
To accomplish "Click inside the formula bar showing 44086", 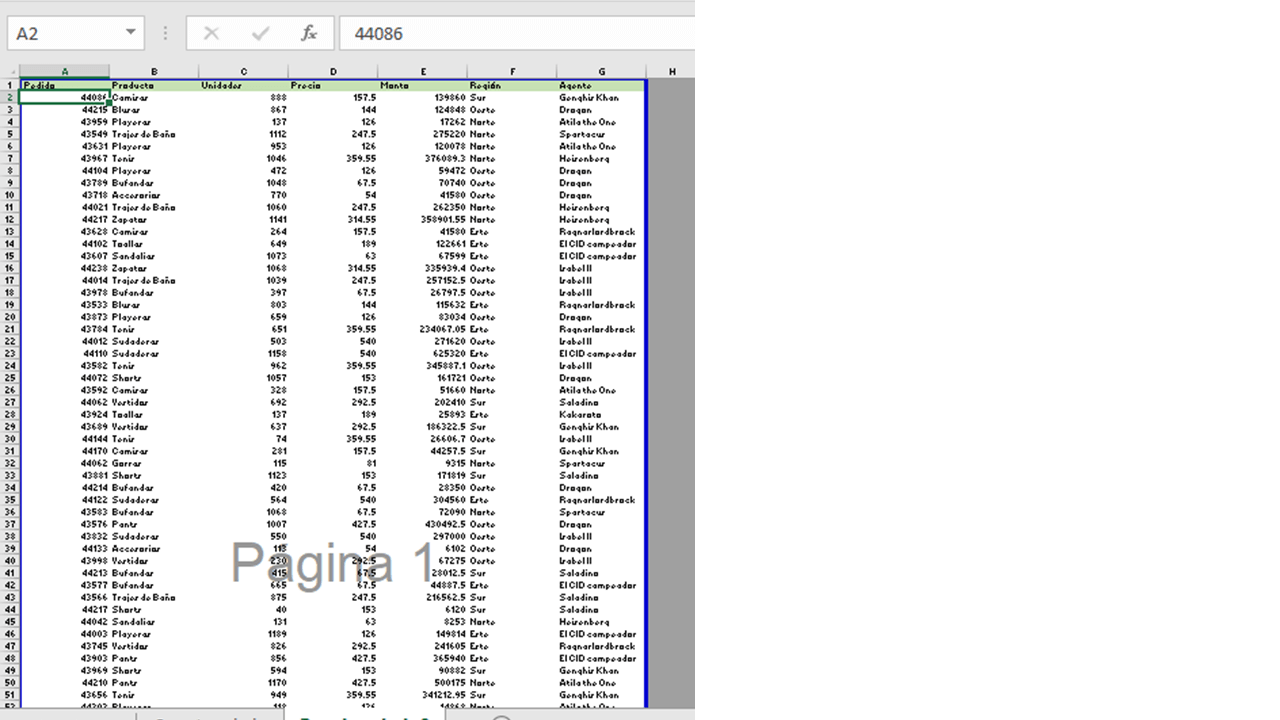I will click(420, 33).
